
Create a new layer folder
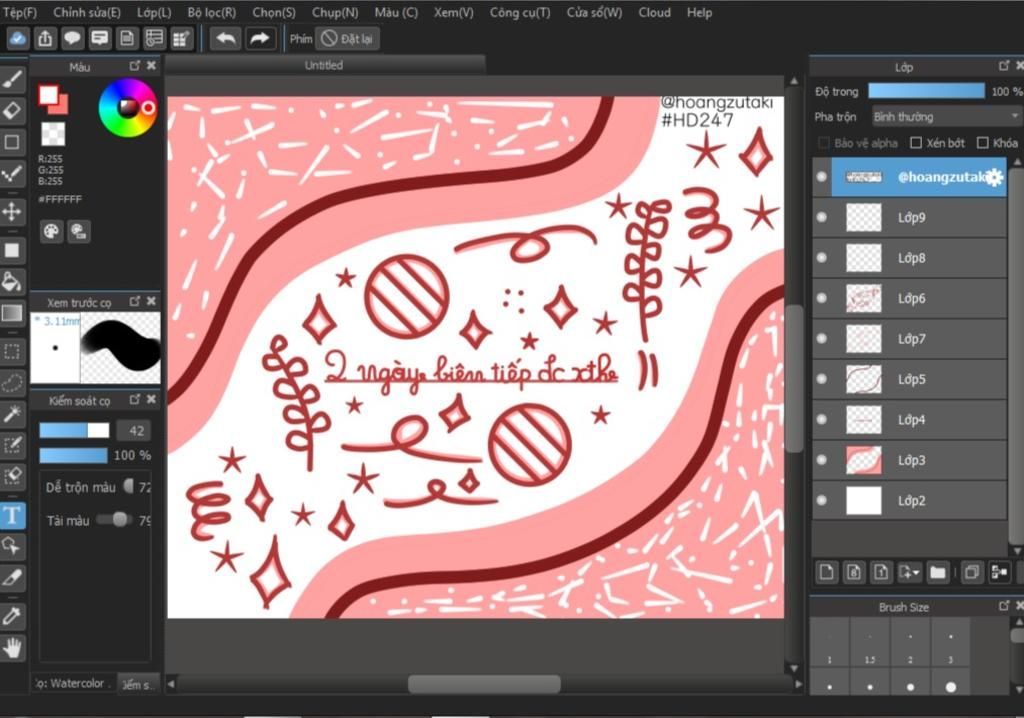pos(938,572)
